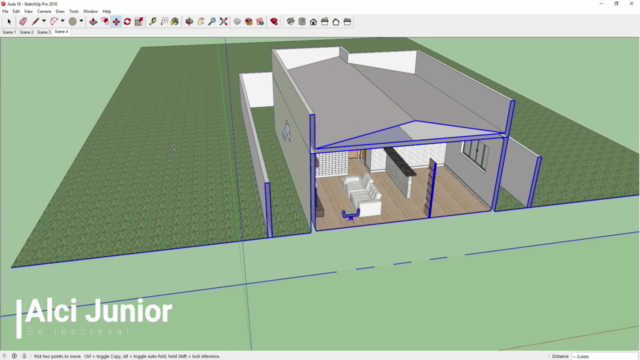Select the Tape Measure tool
This screenshot has height=360, width=640.
pos(153,22)
